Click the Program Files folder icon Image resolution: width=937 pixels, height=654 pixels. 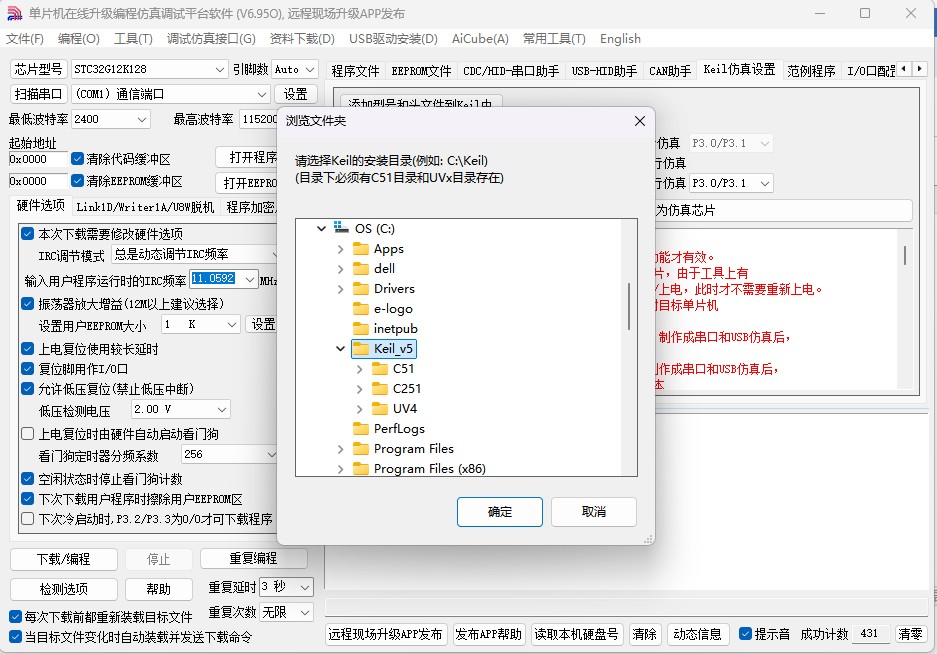pyautogui.click(x=360, y=449)
